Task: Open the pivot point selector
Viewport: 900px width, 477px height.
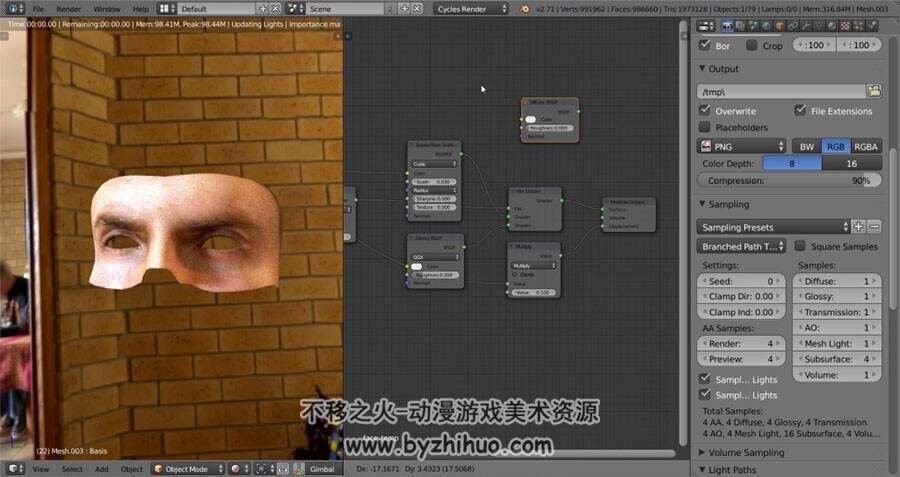Action: (264, 469)
